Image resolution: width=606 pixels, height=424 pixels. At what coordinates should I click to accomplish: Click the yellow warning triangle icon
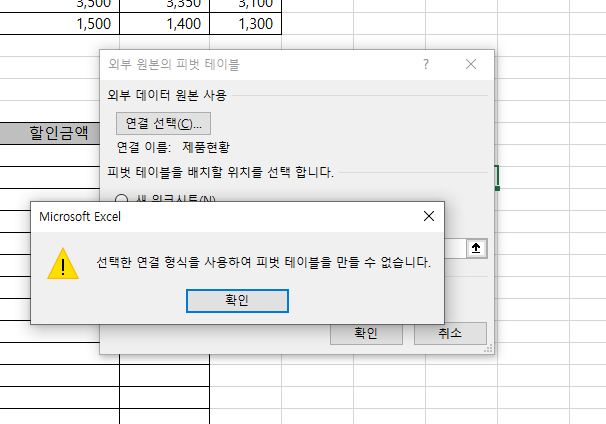[x=63, y=263]
